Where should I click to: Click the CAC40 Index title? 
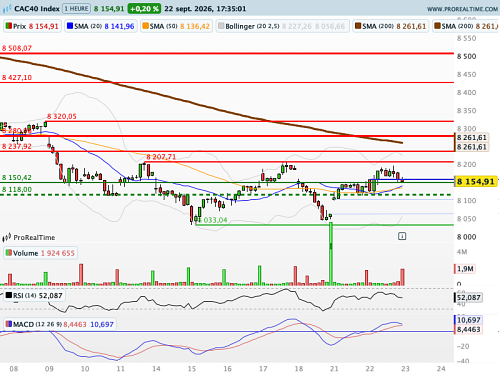37,9
